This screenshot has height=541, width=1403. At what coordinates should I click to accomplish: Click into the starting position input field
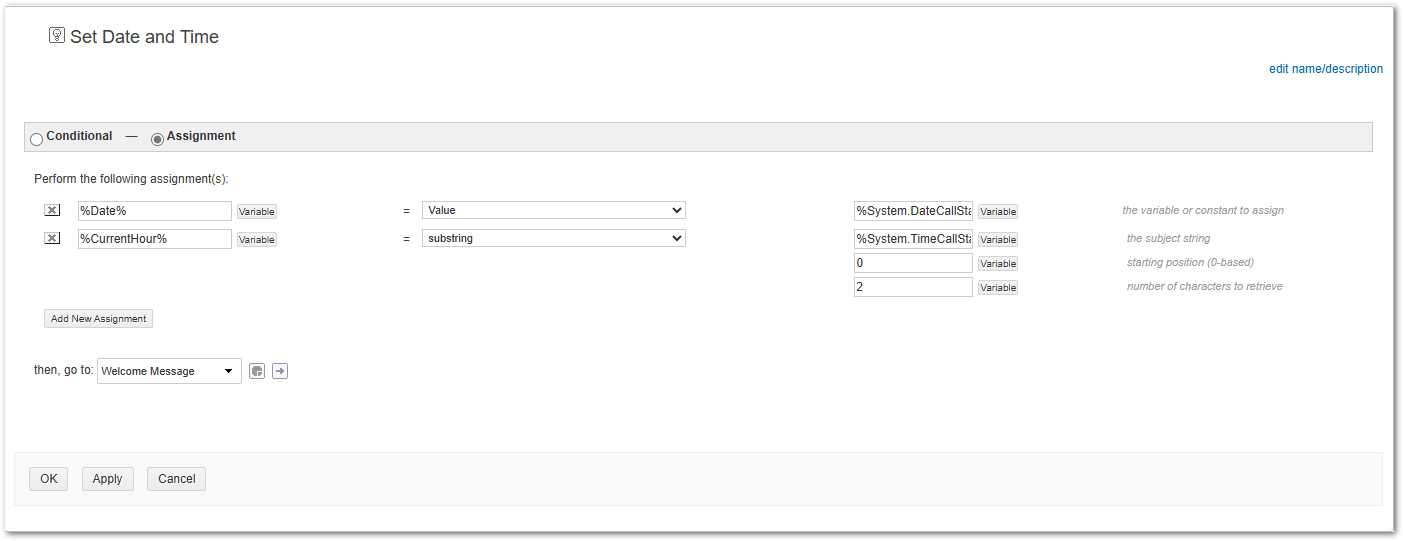click(912, 263)
